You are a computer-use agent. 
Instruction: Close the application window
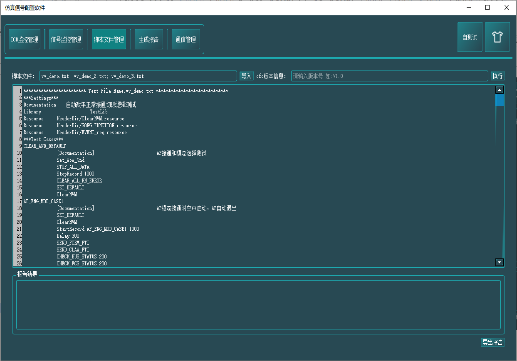coord(506,7)
